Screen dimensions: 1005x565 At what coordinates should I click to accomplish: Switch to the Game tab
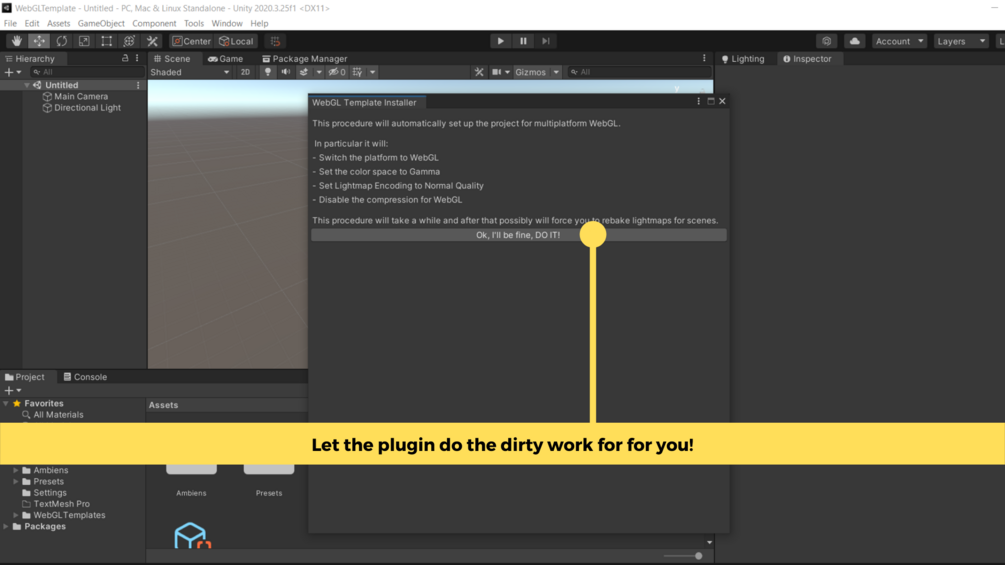coord(226,58)
